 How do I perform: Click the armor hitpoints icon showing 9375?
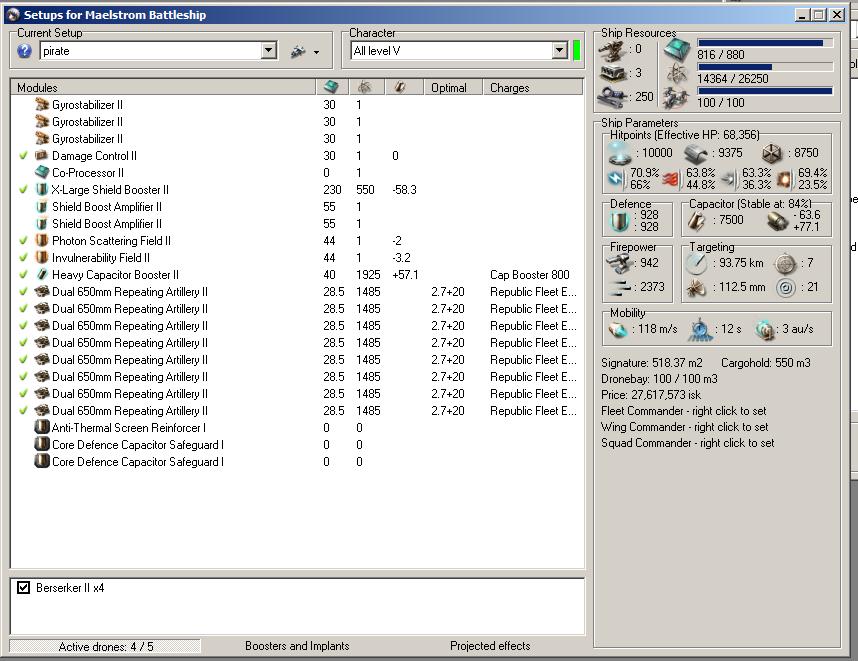[696, 153]
